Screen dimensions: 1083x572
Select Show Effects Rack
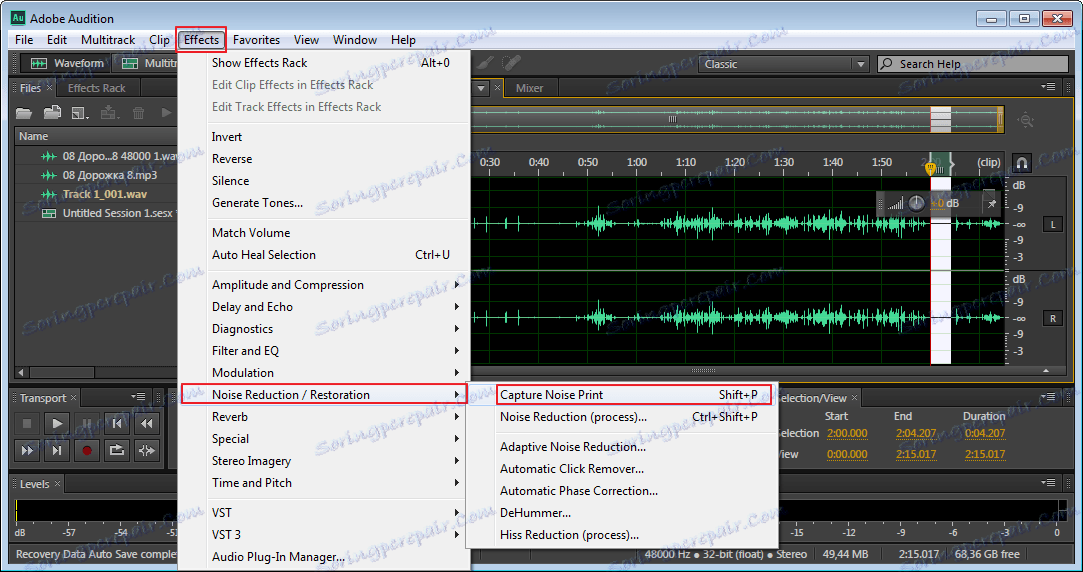(x=325, y=63)
